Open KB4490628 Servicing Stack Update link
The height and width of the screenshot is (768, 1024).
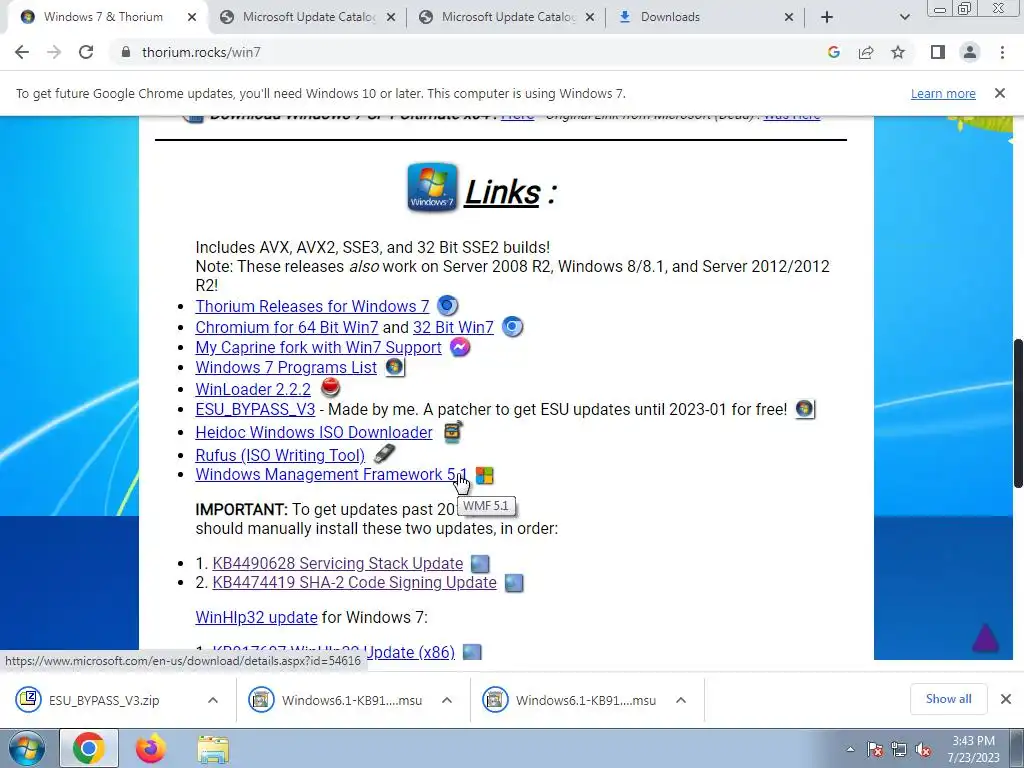(338, 563)
